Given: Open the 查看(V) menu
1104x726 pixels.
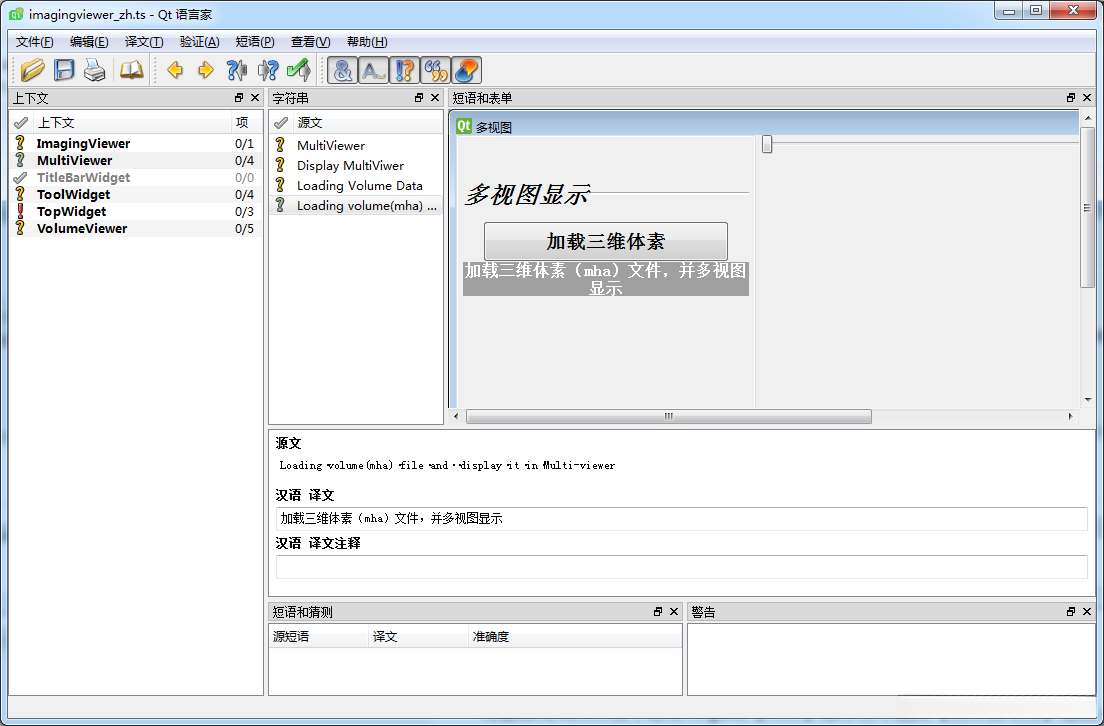Looking at the screenshot, I should point(310,42).
